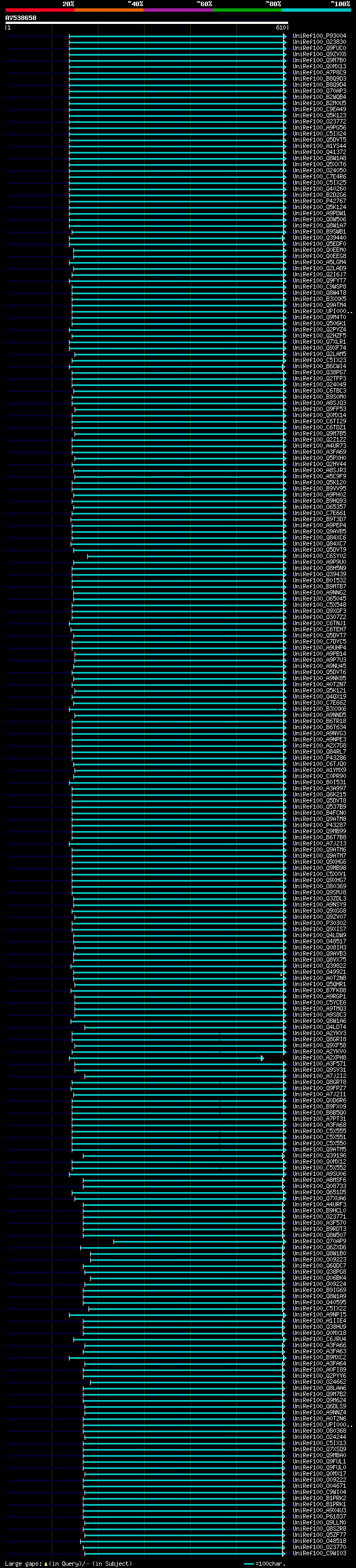The height and width of the screenshot is (1568, 356).
Task: Select hit label UniRef100_Q8LAA6
Action: click(319, 1388)
